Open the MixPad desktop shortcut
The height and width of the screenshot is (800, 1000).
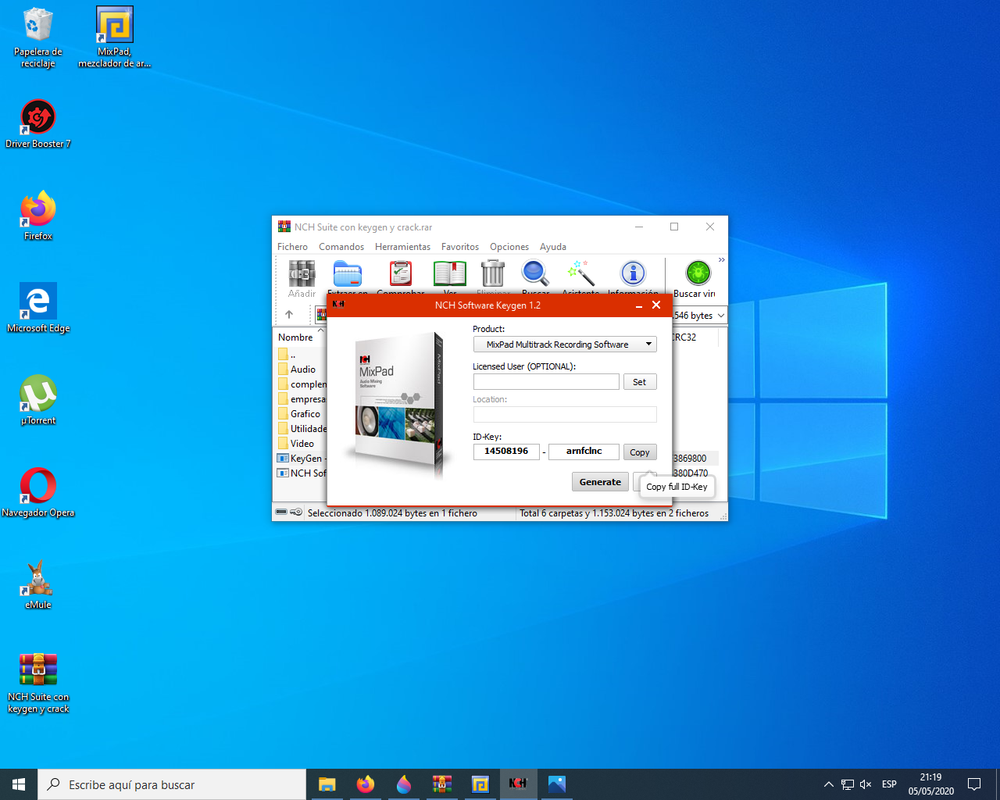[x=115, y=37]
